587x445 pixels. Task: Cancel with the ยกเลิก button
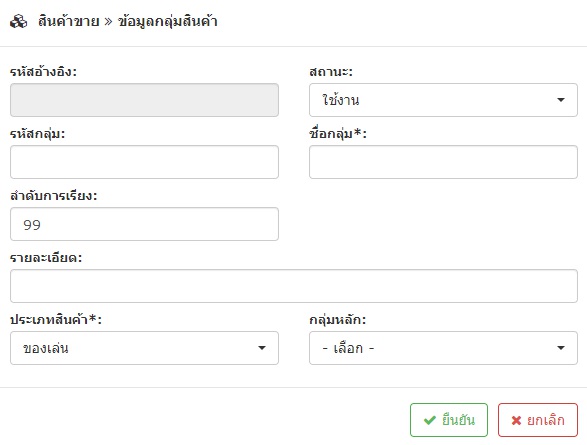[538, 420]
